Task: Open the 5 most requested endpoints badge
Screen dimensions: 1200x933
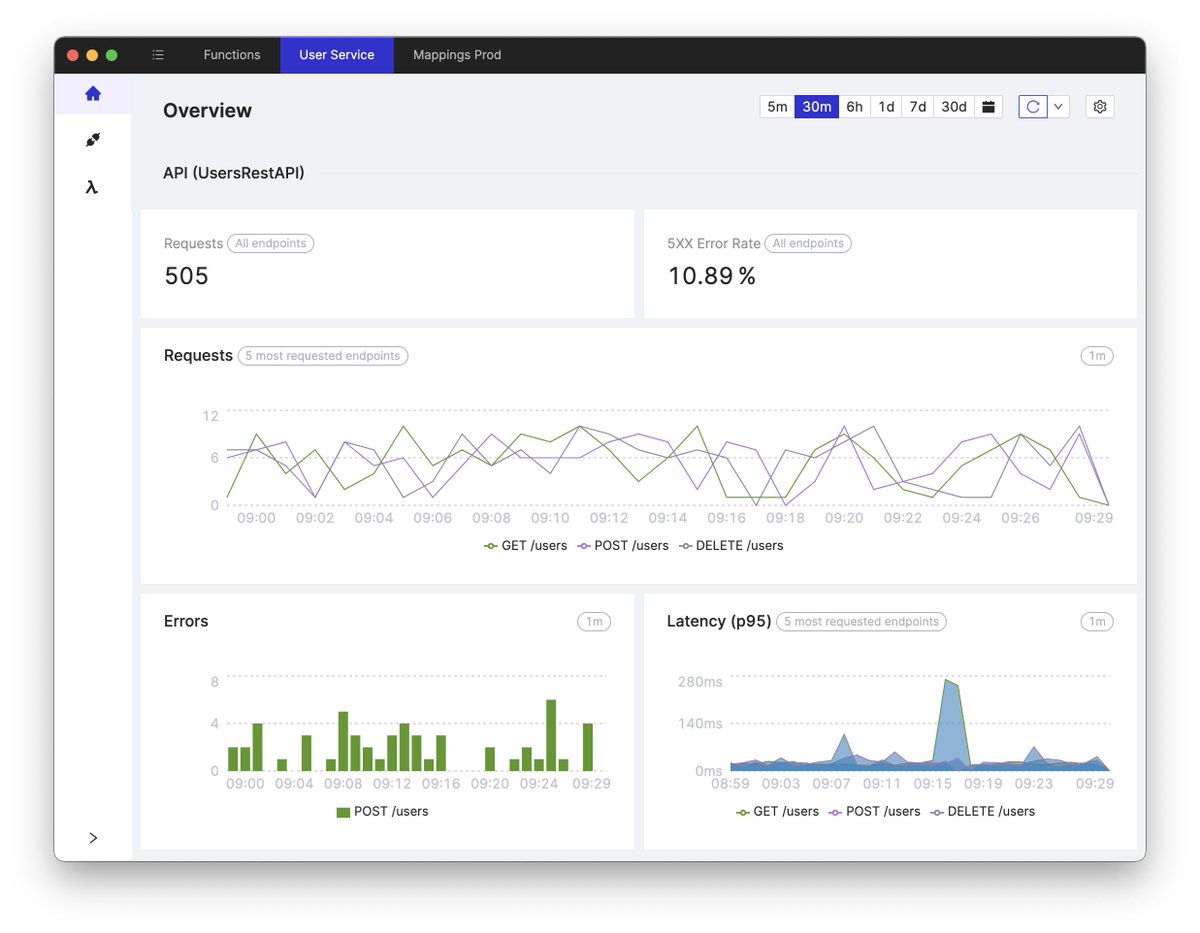Action: click(x=322, y=355)
